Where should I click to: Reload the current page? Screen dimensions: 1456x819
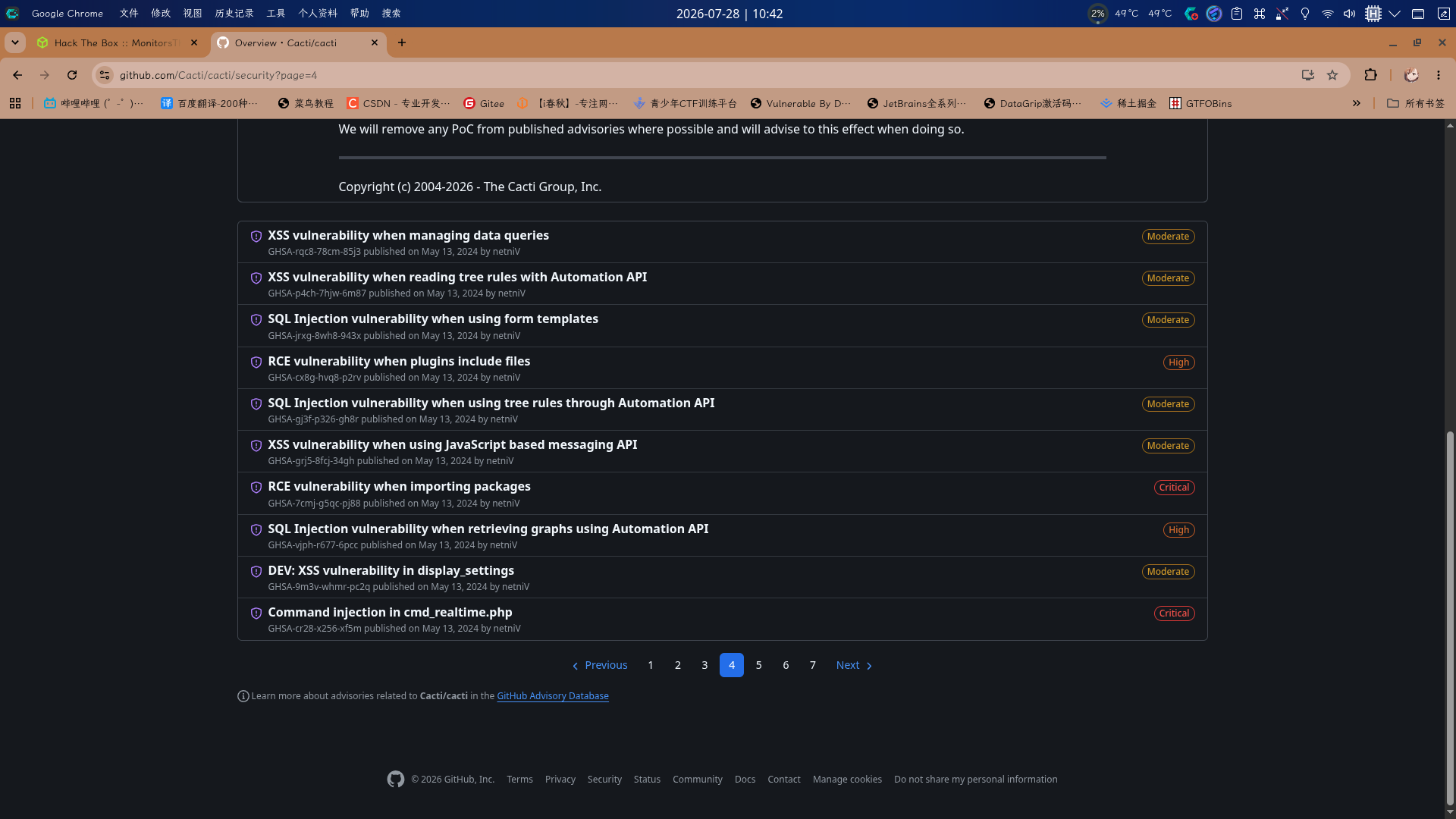(x=72, y=75)
